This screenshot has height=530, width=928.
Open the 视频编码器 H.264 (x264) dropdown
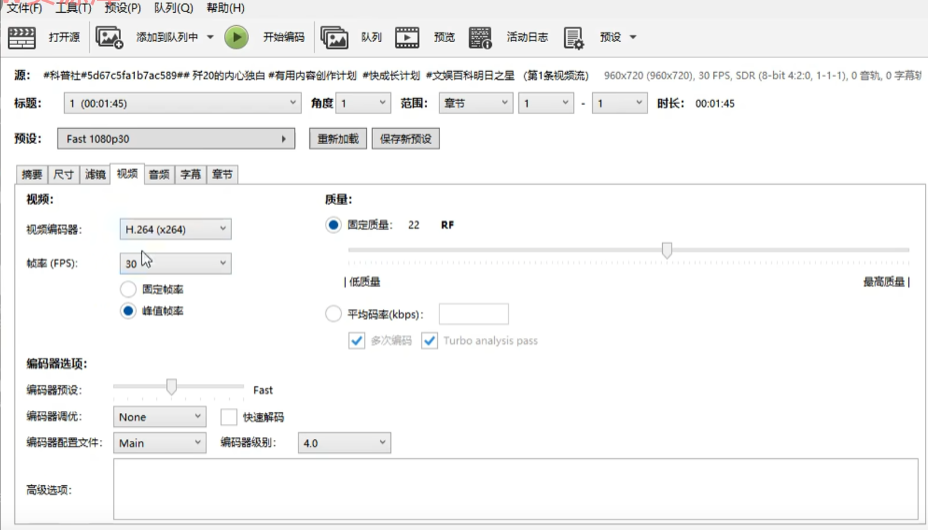175,229
